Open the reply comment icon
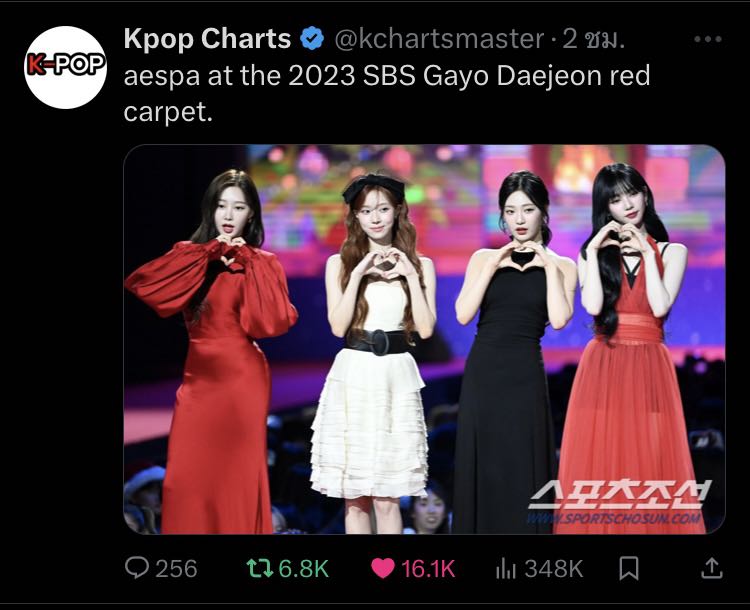This screenshot has width=750, height=610. click(137, 568)
